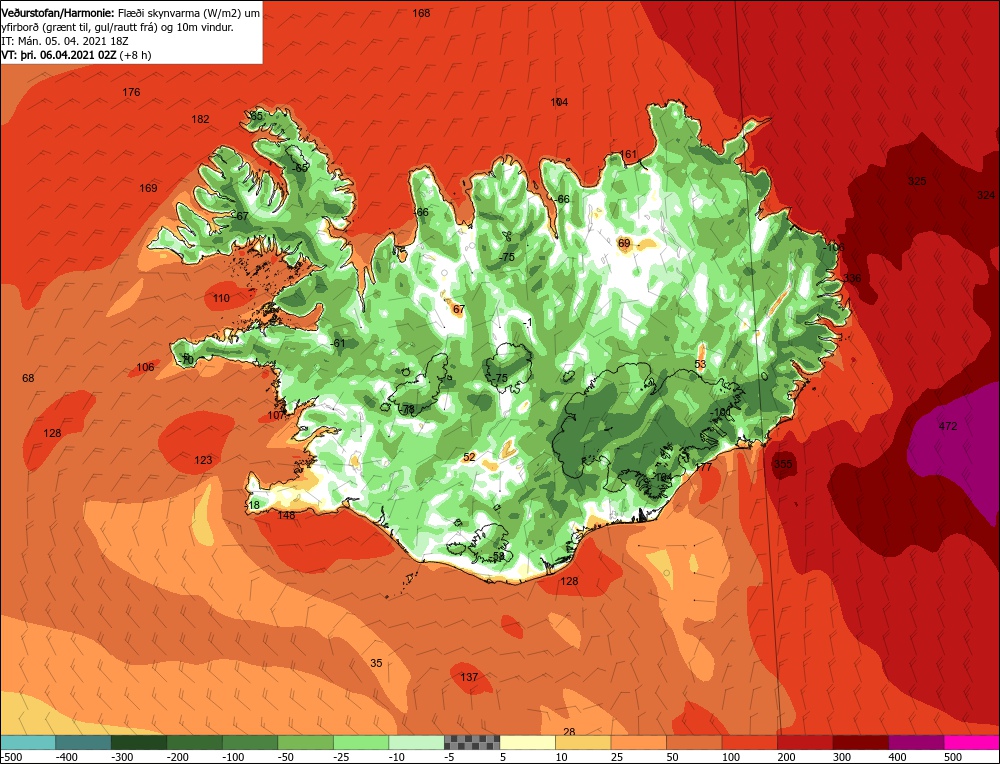The height and width of the screenshot is (764, 1000).
Task: Select the 'IT: Mán. 05. 04. 2021 18Z' line
Action: tap(65, 41)
